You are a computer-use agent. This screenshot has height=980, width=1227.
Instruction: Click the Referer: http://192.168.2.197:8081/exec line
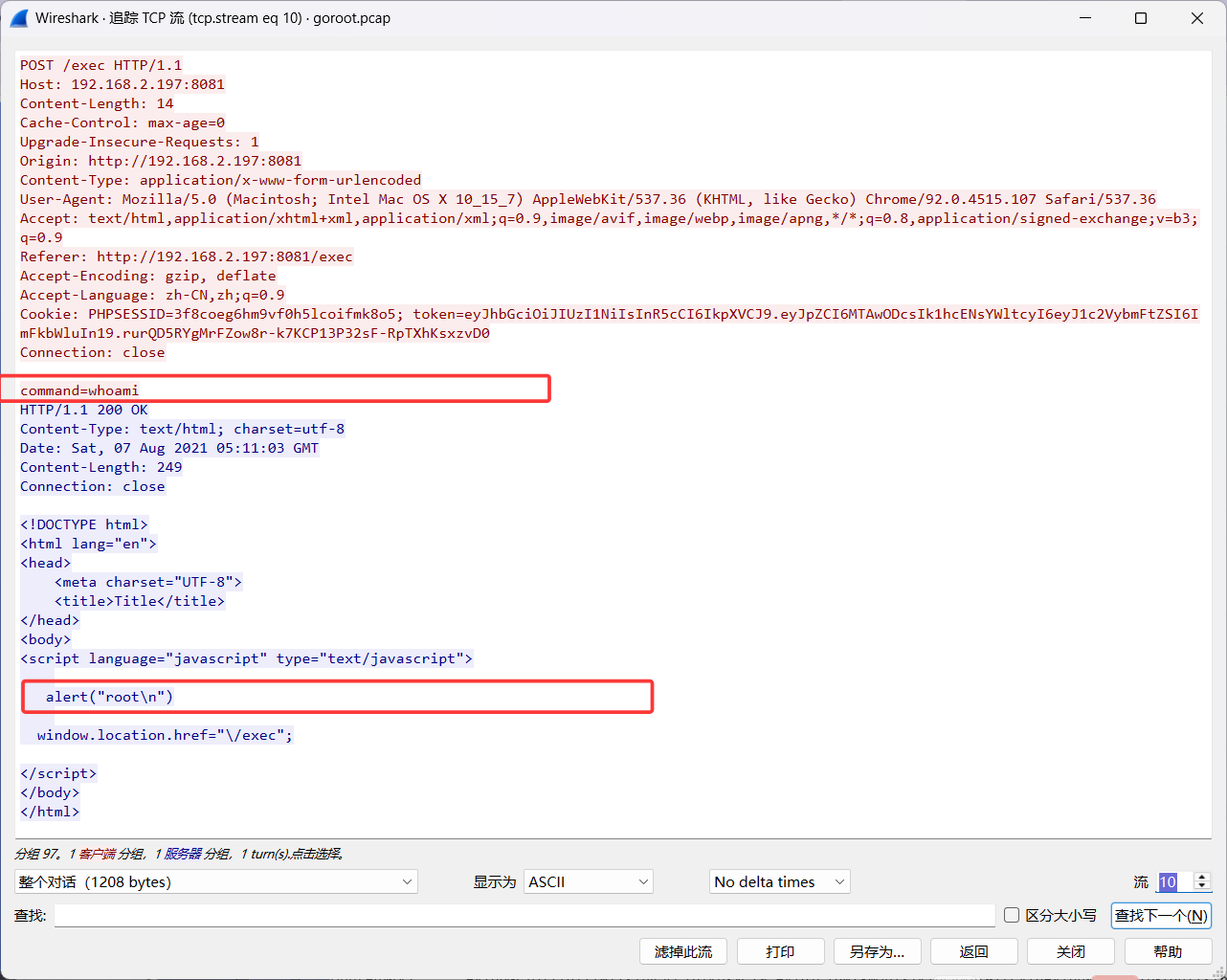187,256
